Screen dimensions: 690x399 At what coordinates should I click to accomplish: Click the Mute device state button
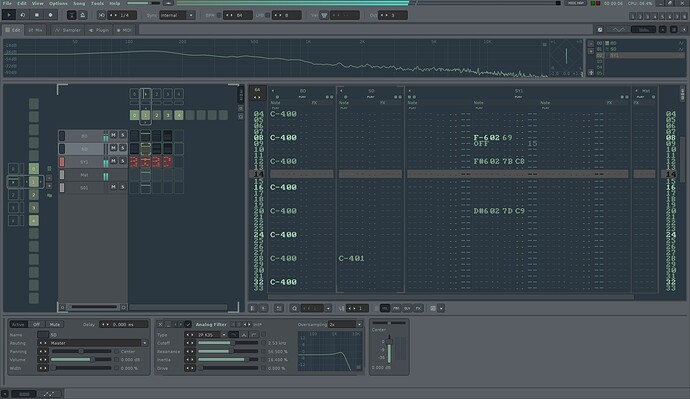55,324
